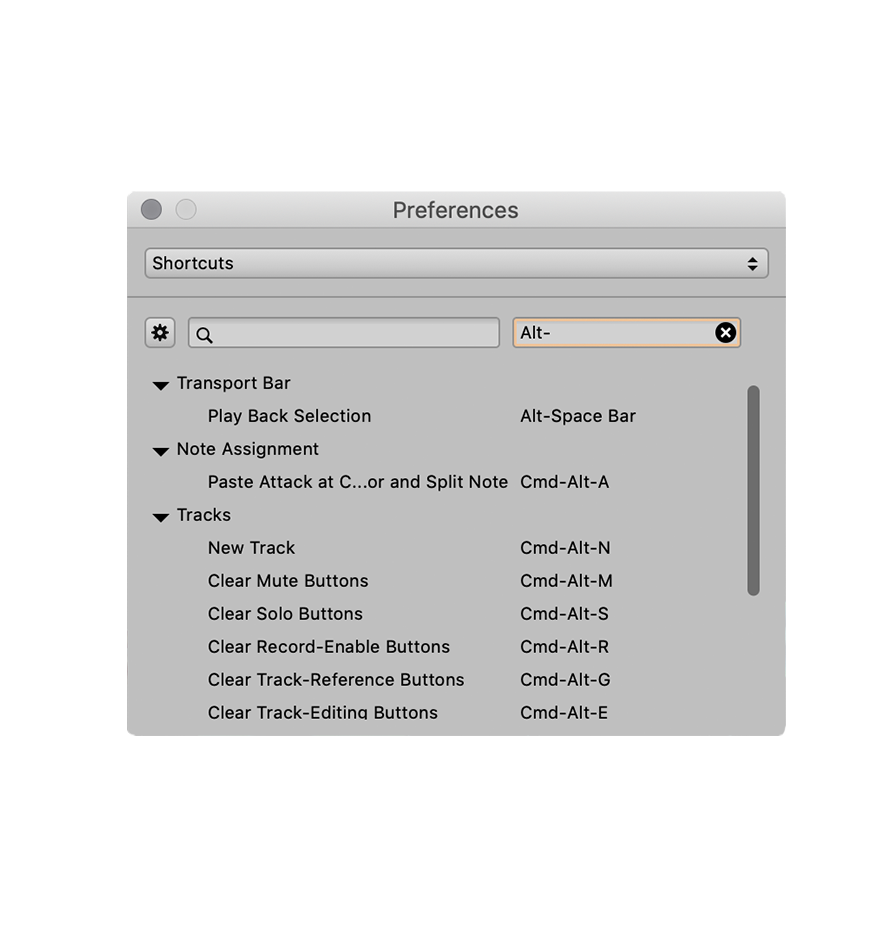The width and height of the screenshot is (893, 945).
Task: Close the Preferences window
Action: 151,209
